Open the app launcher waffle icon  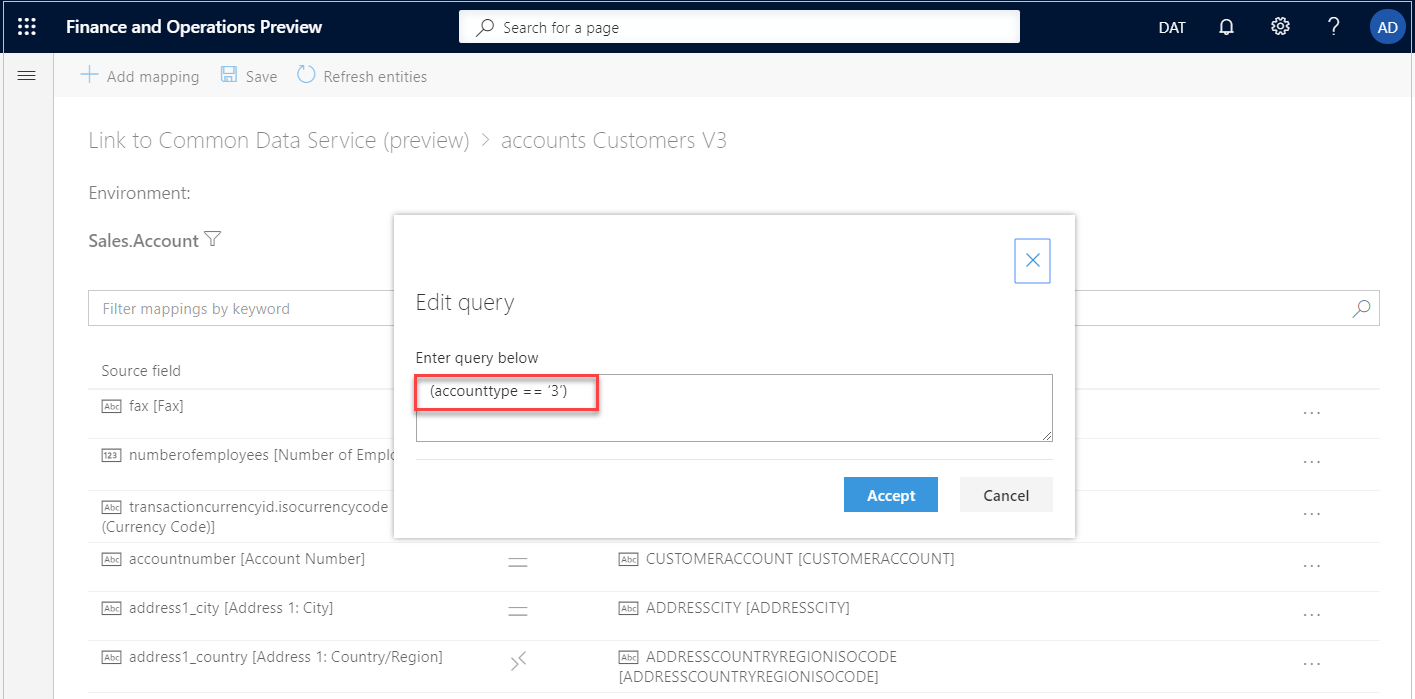(27, 27)
